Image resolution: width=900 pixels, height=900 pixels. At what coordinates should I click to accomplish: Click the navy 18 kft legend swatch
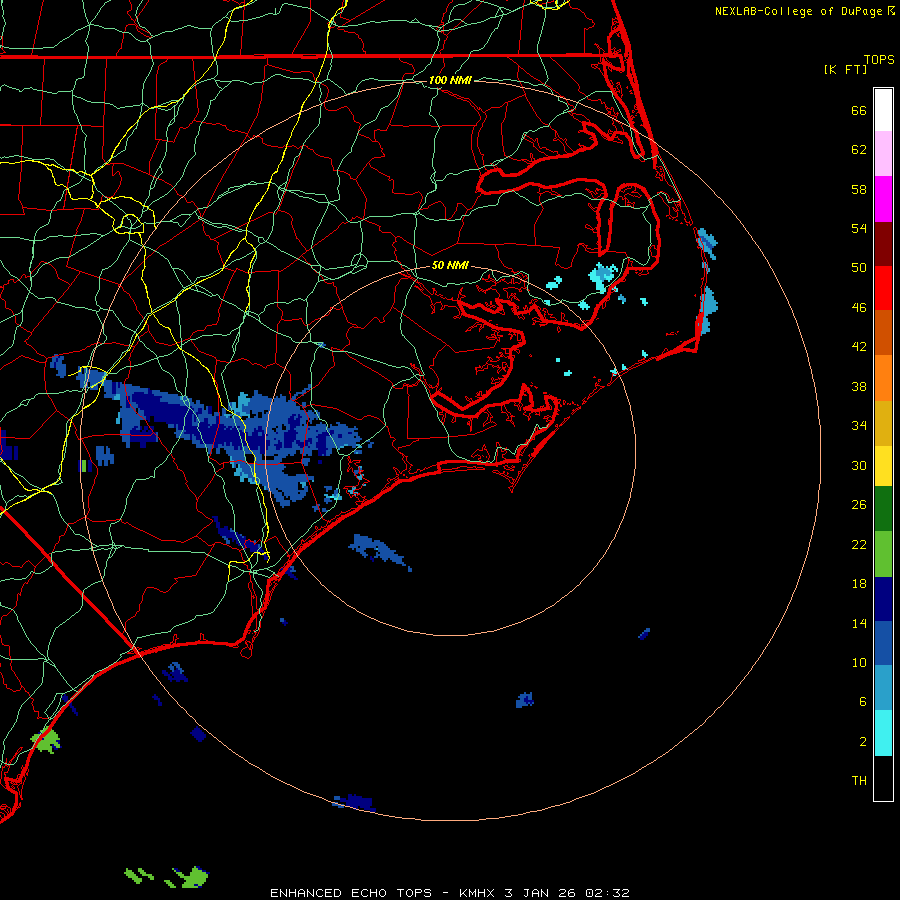(x=883, y=599)
